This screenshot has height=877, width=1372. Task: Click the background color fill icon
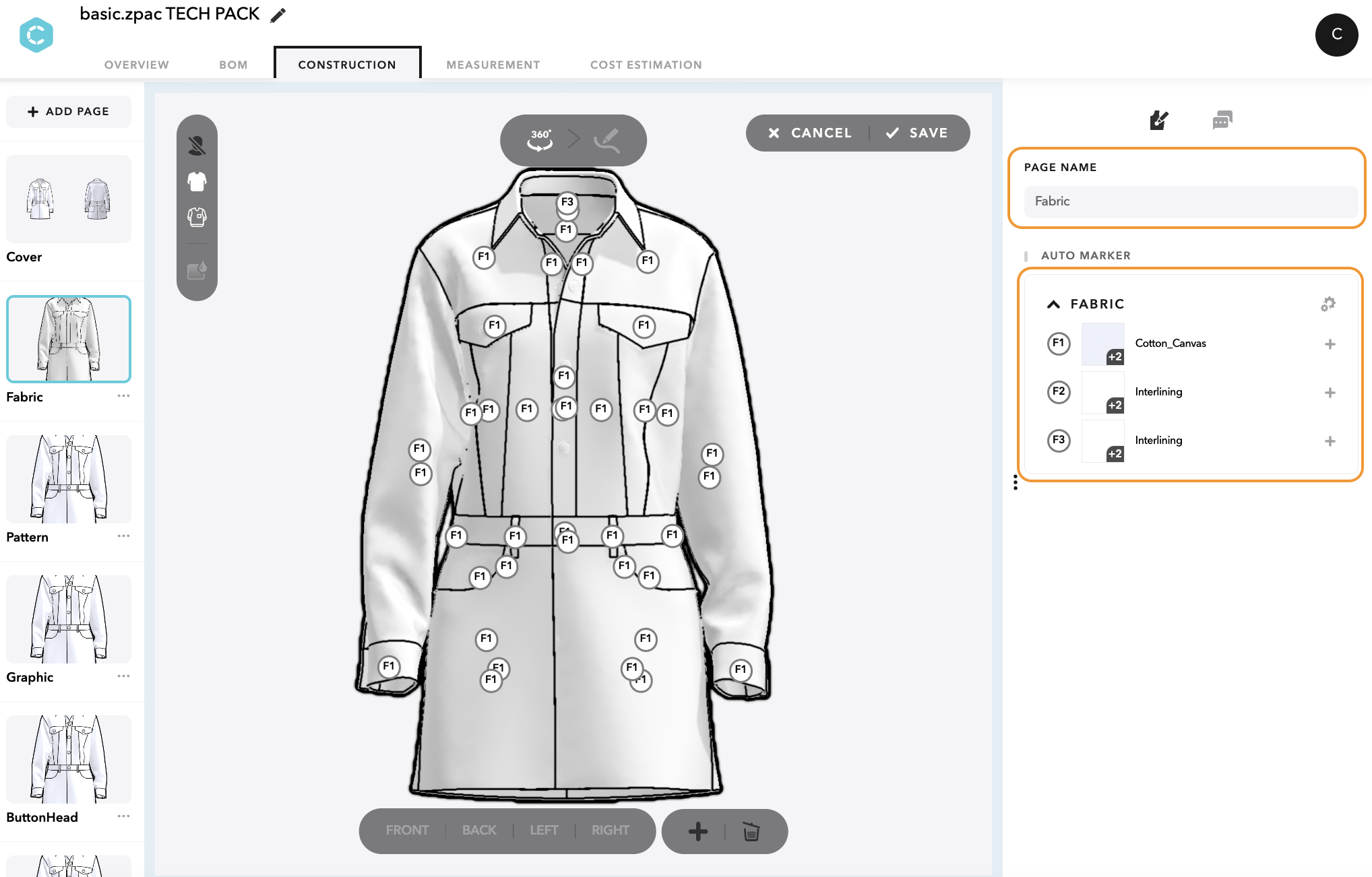point(197,270)
